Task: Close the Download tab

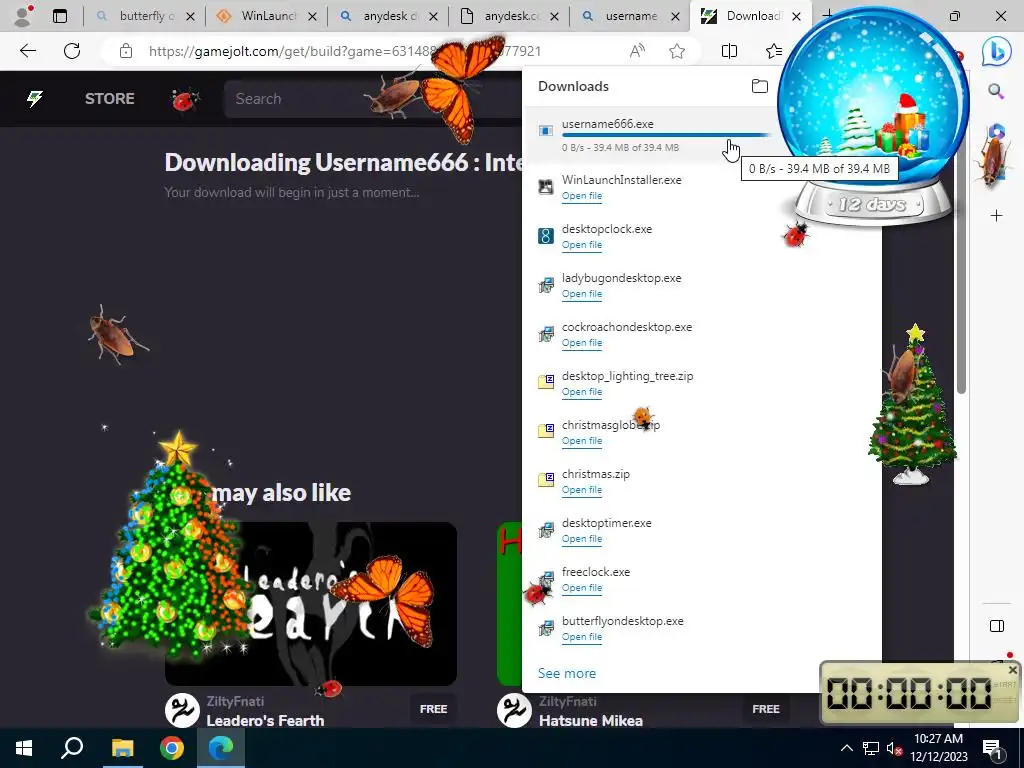Action: click(796, 17)
